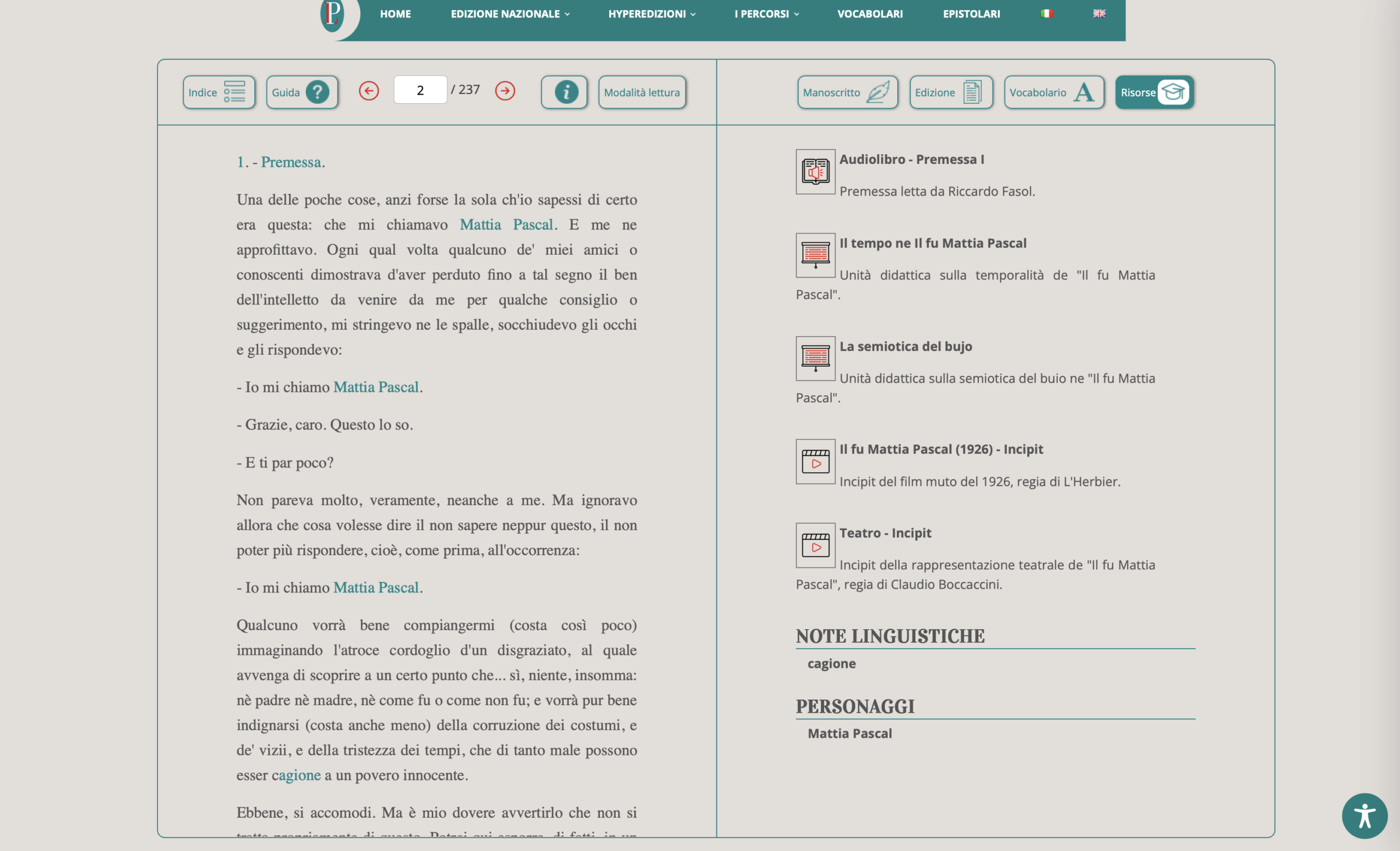Open Il fu Mattia Pascal (1926) - Incipit title

coord(942,450)
